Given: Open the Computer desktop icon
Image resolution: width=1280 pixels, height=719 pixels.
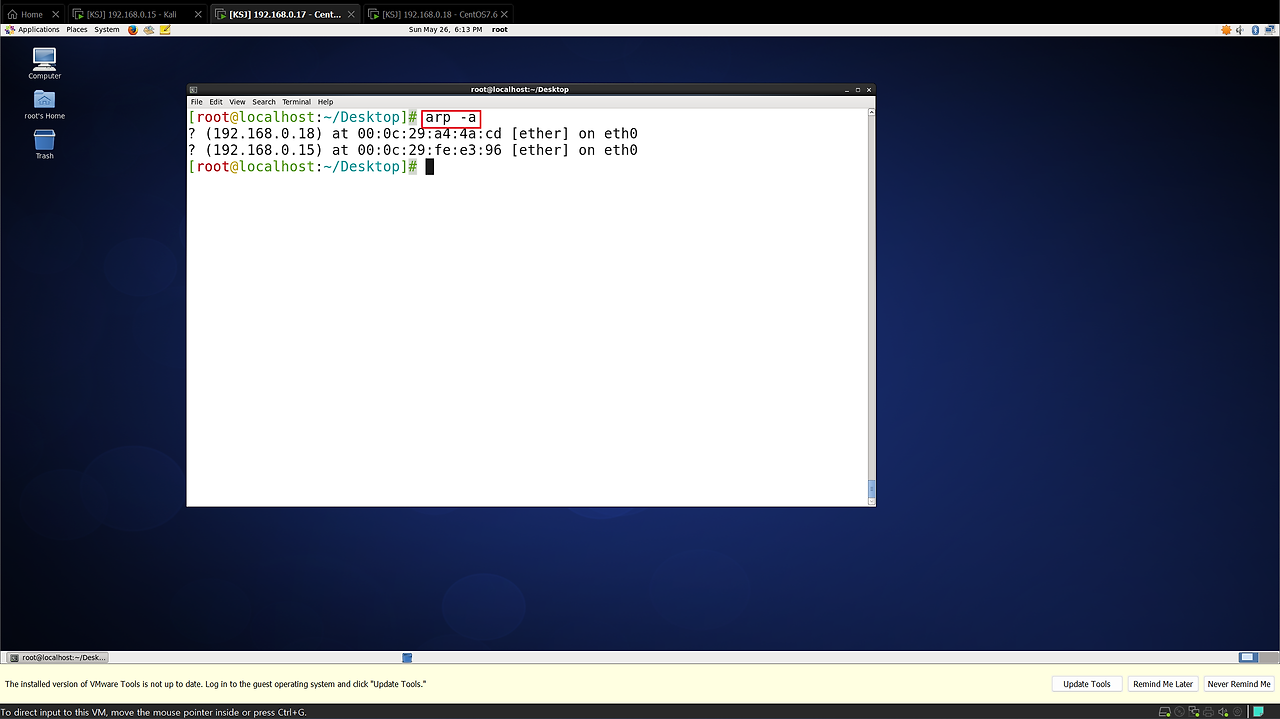Looking at the screenshot, I should [44, 61].
